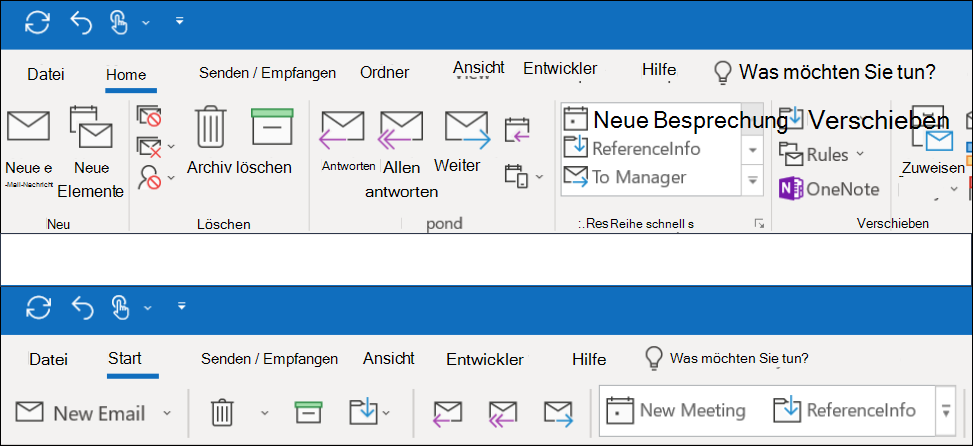Screen dimensions: 973x446
Task: Select the Start tab in lower ribbon
Action: [125, 358]
